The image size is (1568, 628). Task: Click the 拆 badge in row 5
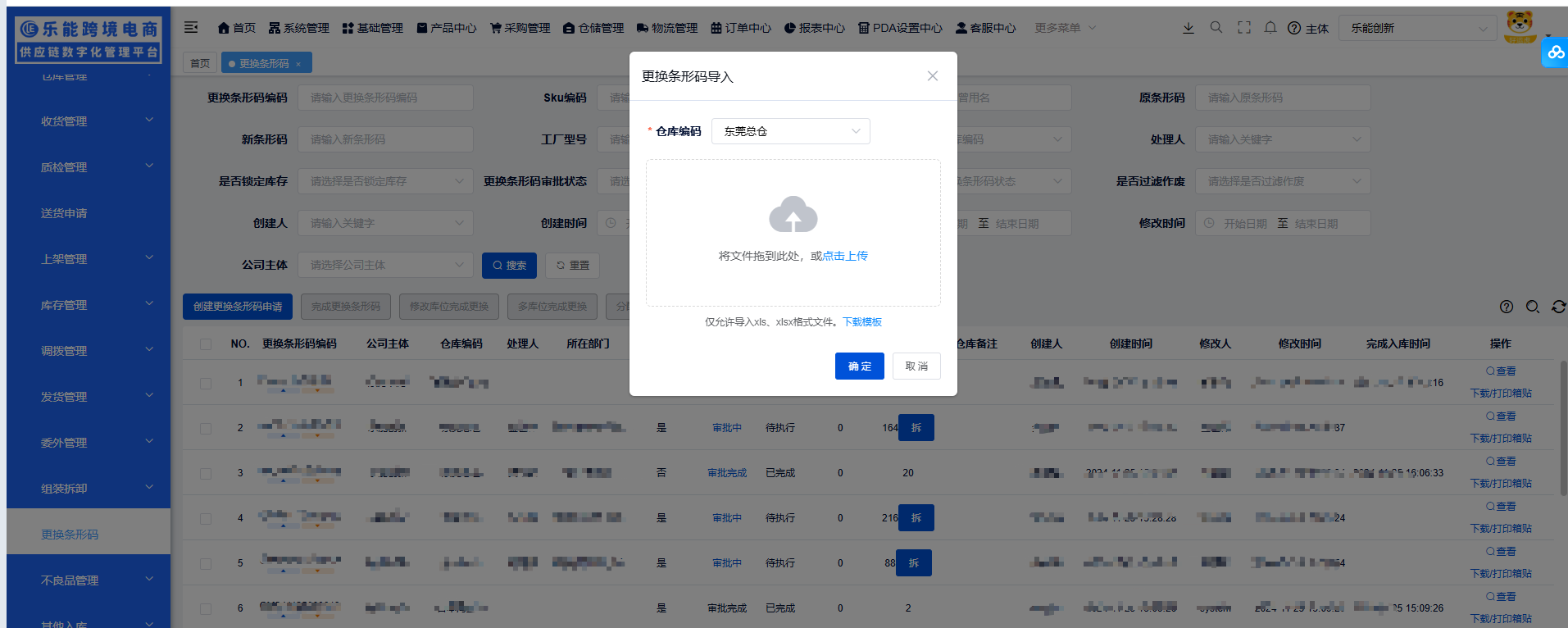click(914, 563)
